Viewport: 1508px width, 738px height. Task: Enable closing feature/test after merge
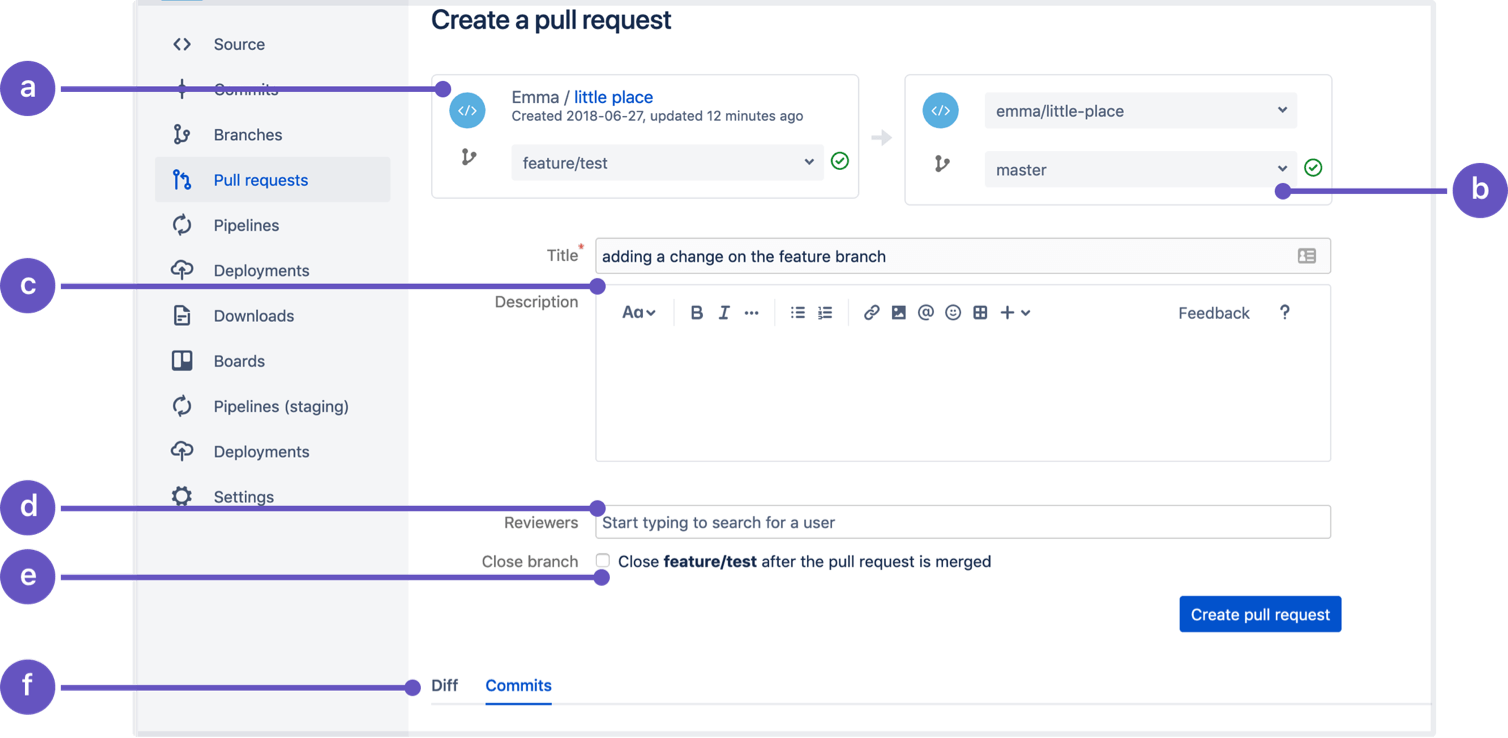(x=603, y=561)
